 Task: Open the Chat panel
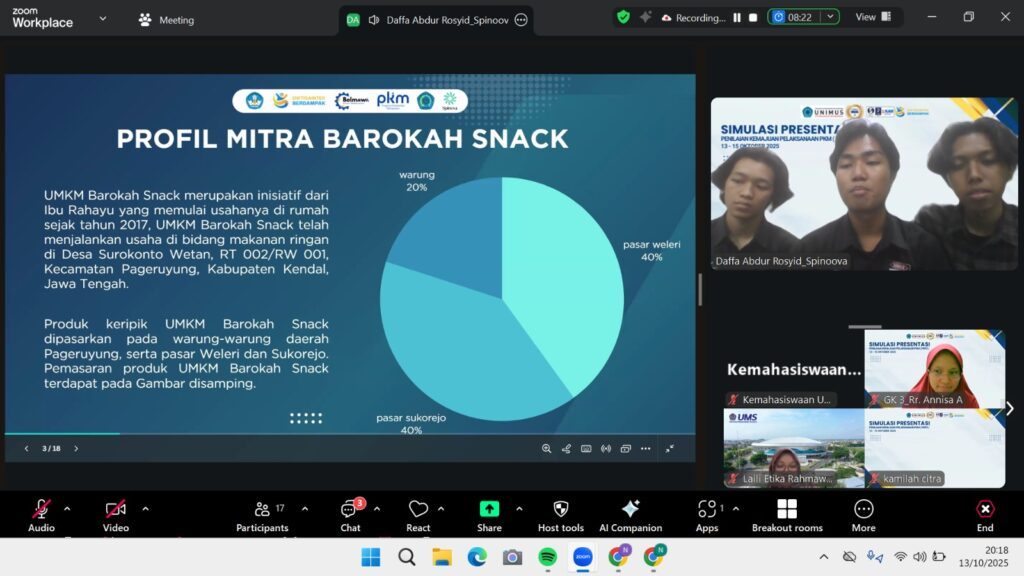[349, 514]
